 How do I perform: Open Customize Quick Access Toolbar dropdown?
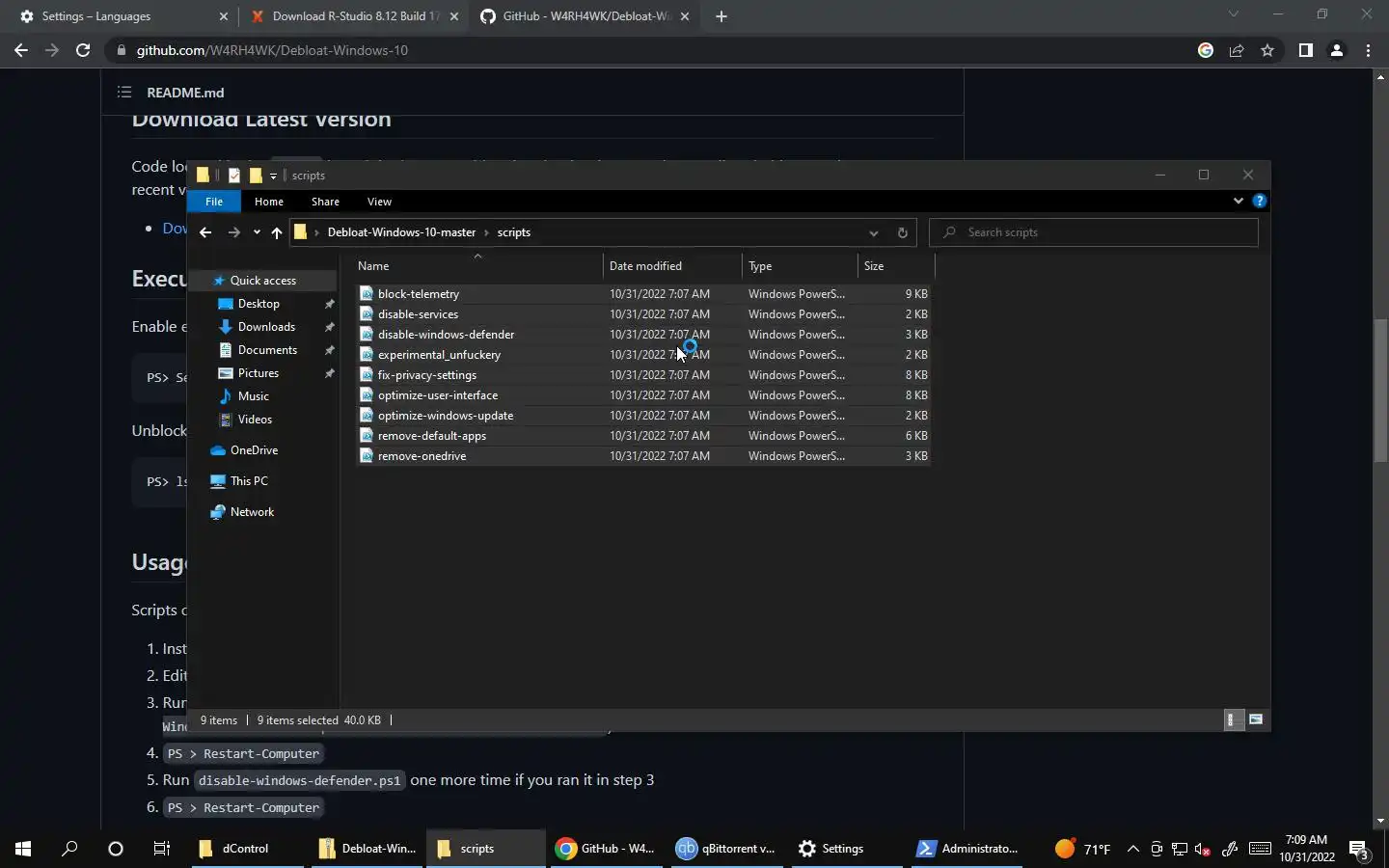(273, 176)
